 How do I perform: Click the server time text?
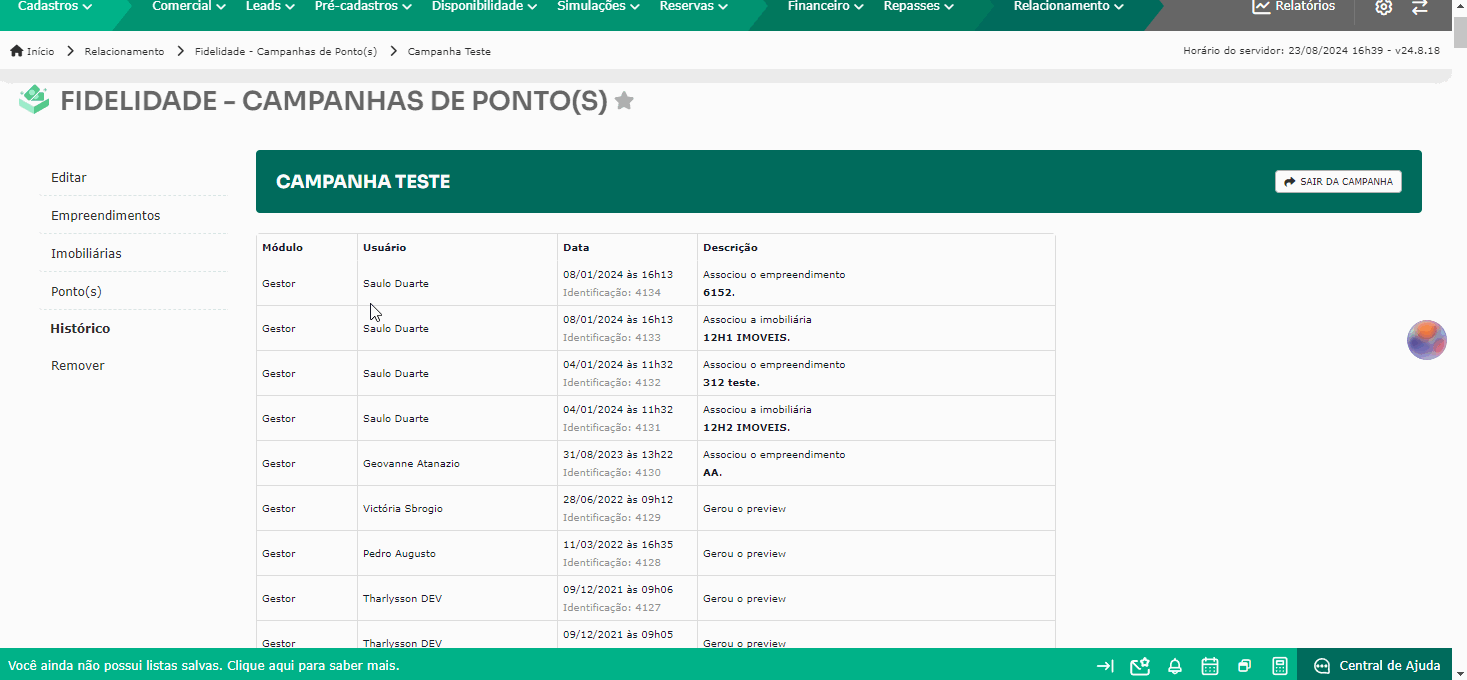click(x=1311, y=51)
